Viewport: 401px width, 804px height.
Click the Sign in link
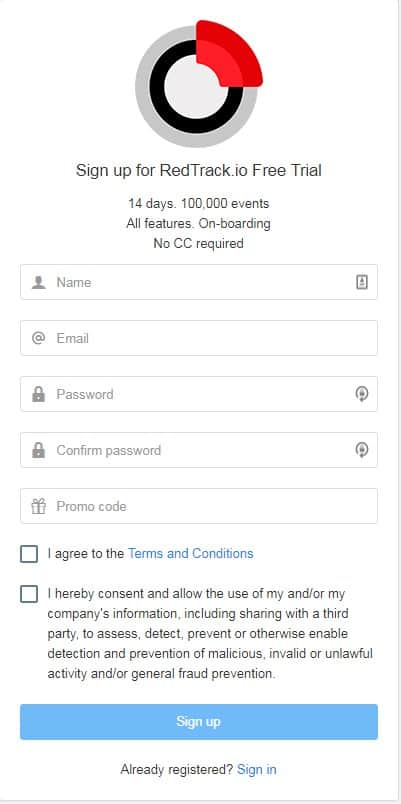click(x=257, y=769)
